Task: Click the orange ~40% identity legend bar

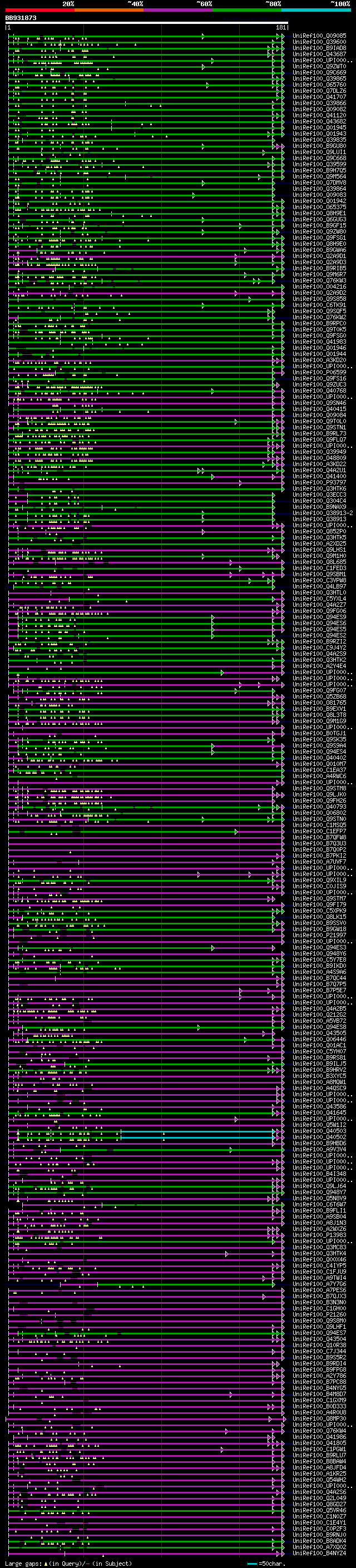Action: 109,10
